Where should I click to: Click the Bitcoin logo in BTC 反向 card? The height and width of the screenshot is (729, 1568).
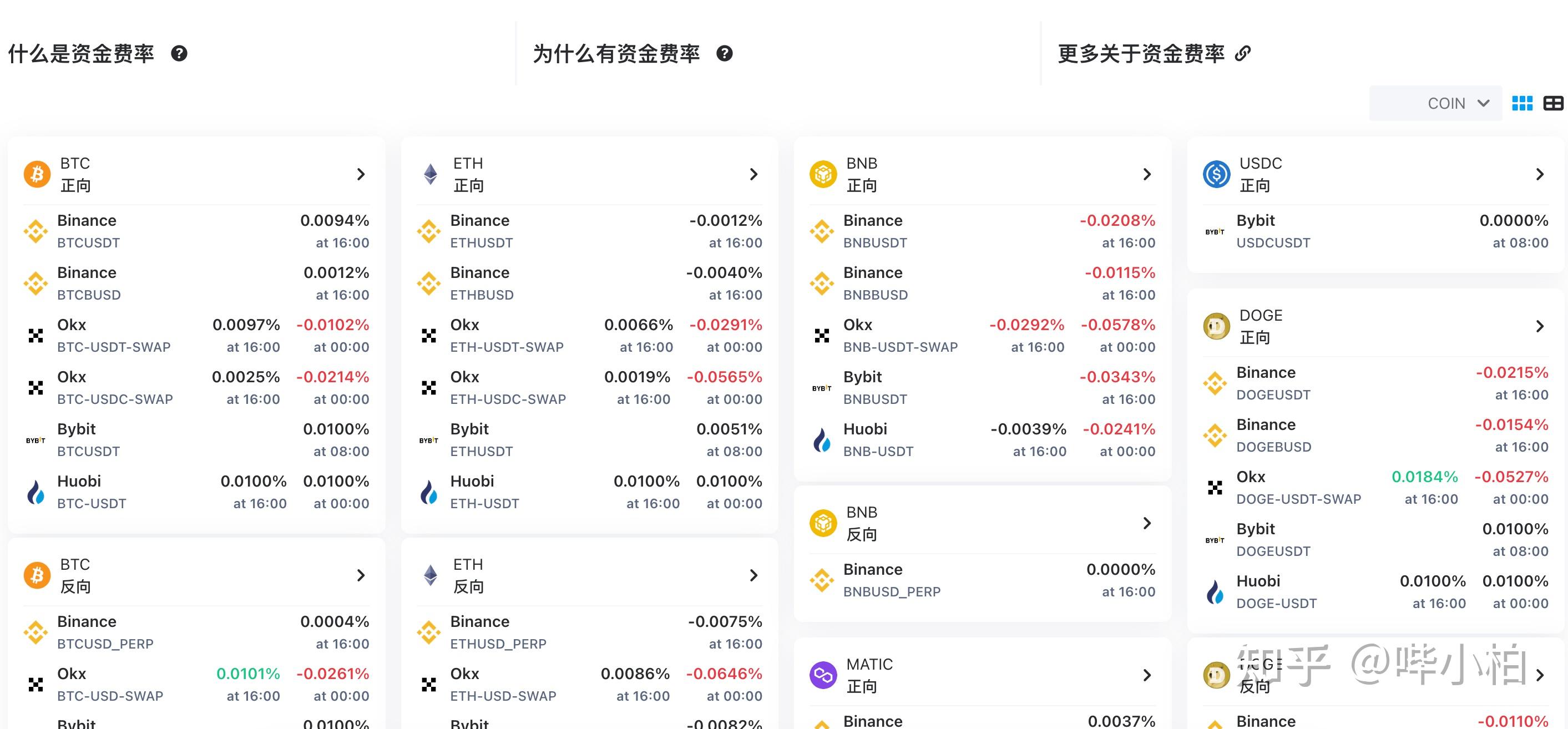coord(37,575)
